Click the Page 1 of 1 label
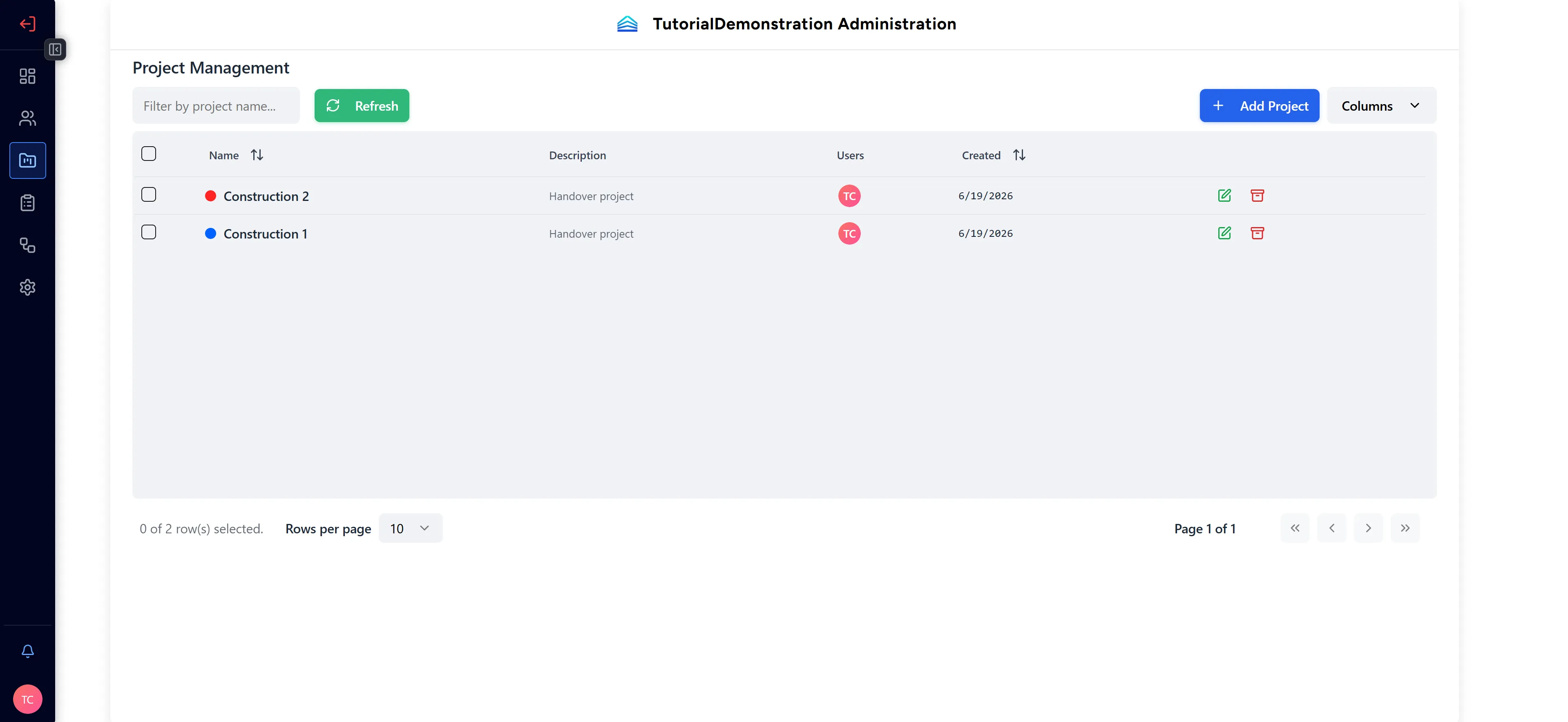The width and height of the screenshot is (1568, 722). point(1205,528)
